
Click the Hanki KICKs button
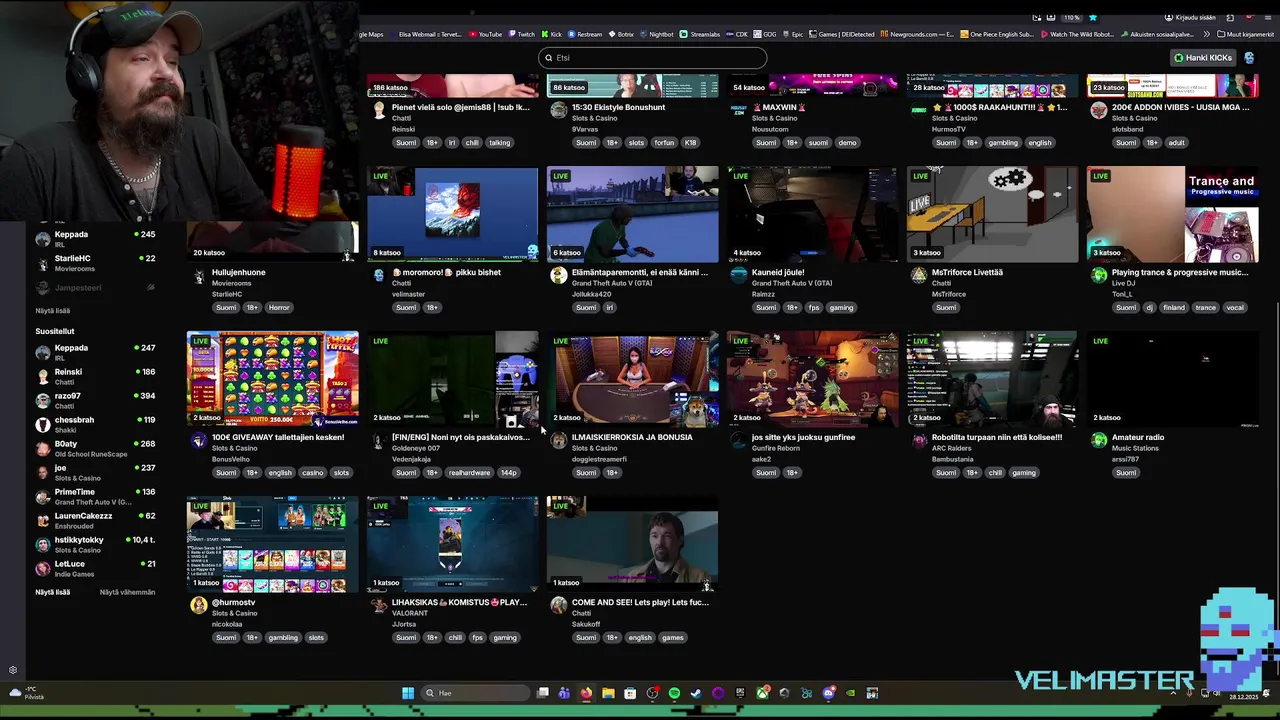pos(1204,58)
